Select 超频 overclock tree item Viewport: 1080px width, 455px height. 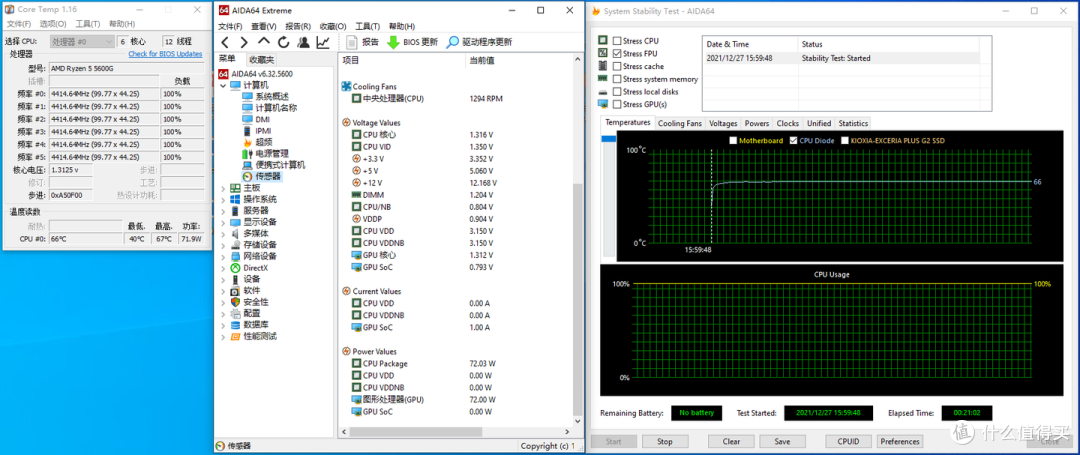tap(257, 142)
